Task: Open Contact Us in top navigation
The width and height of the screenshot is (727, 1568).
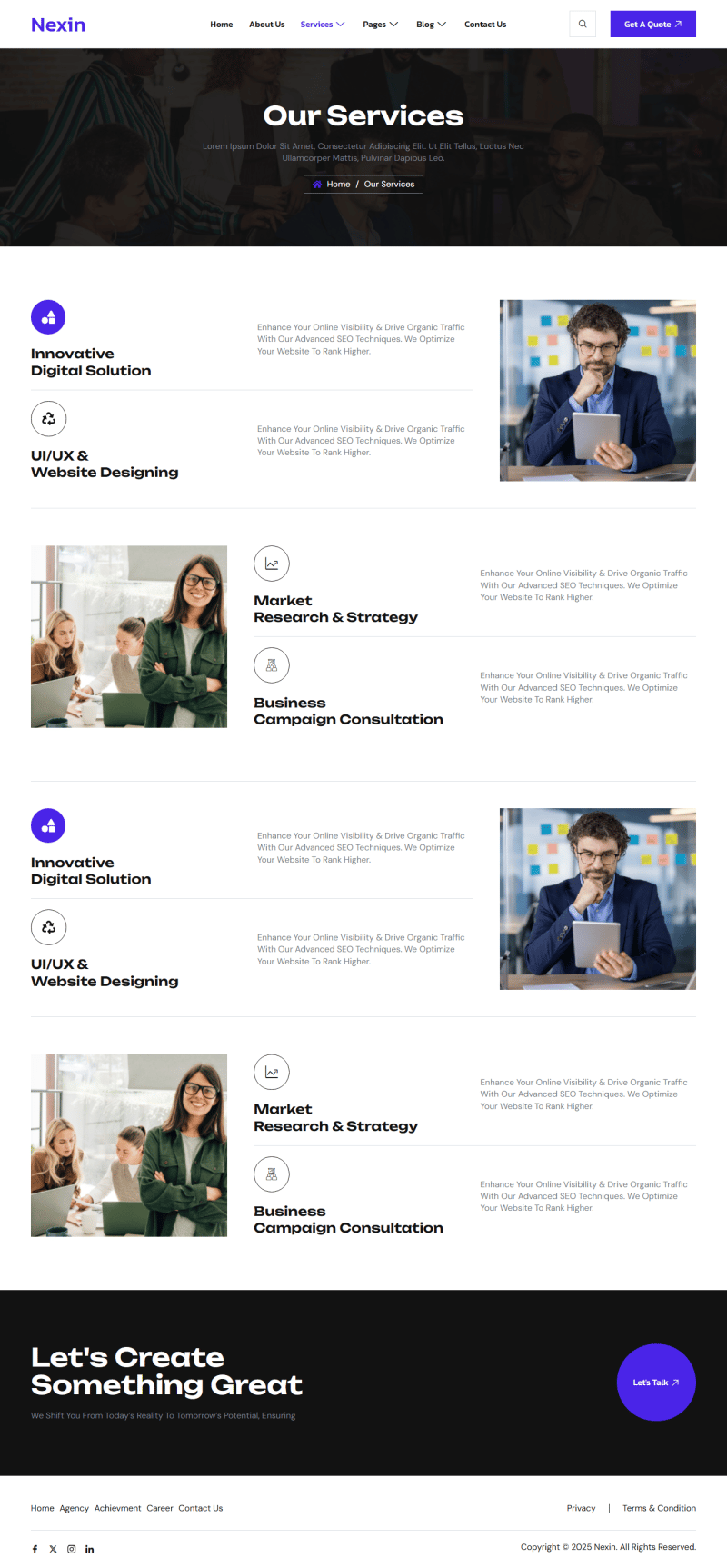Action: (485, 25)
